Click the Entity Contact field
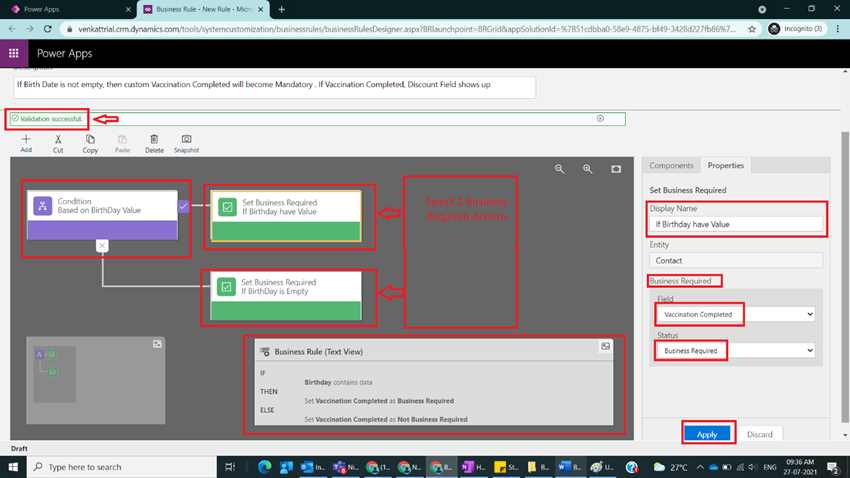The image size is (850, 478). (x=736, y=260)
